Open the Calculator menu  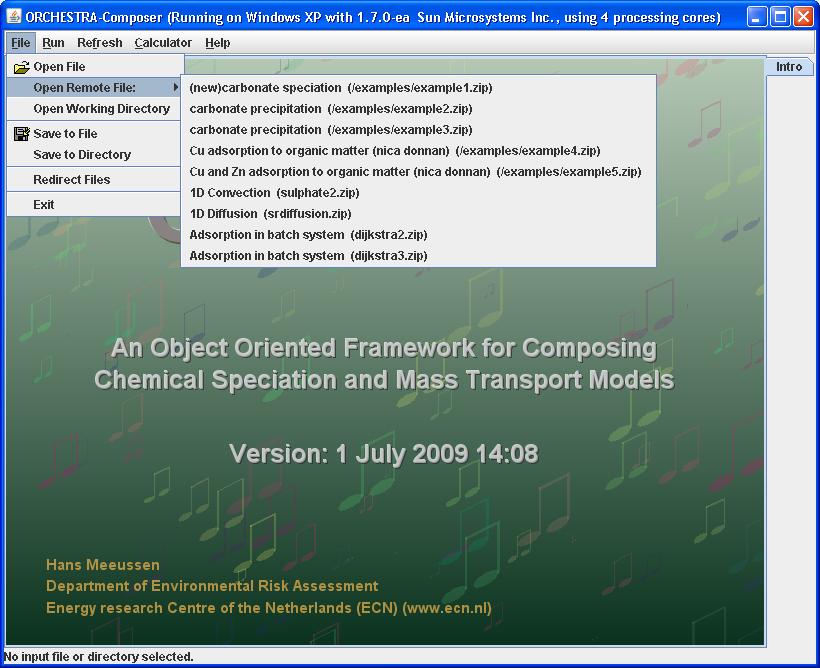tap(163, 42)
